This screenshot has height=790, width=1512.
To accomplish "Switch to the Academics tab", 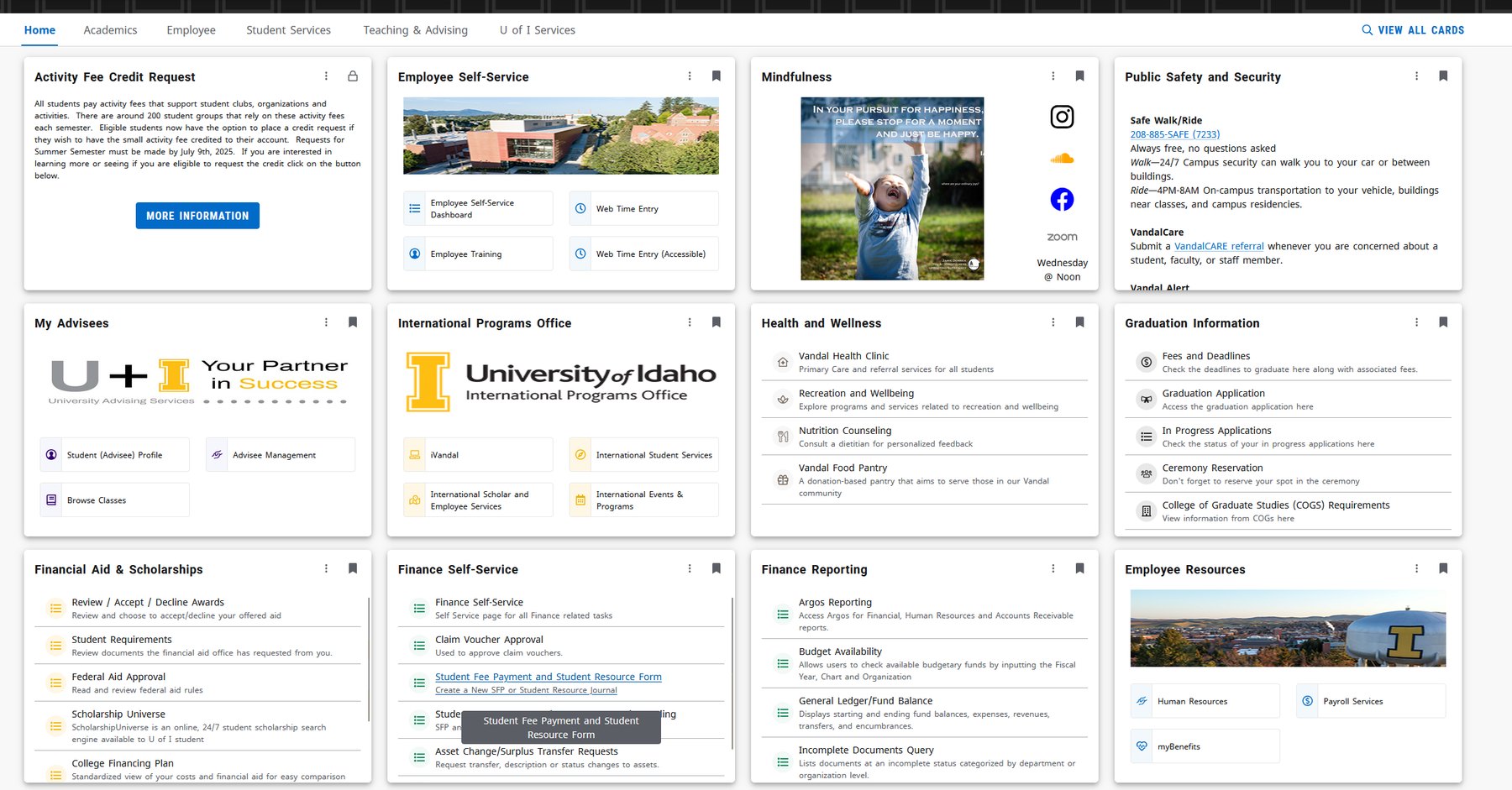I will pyautogui.click(x=110, y=30).
